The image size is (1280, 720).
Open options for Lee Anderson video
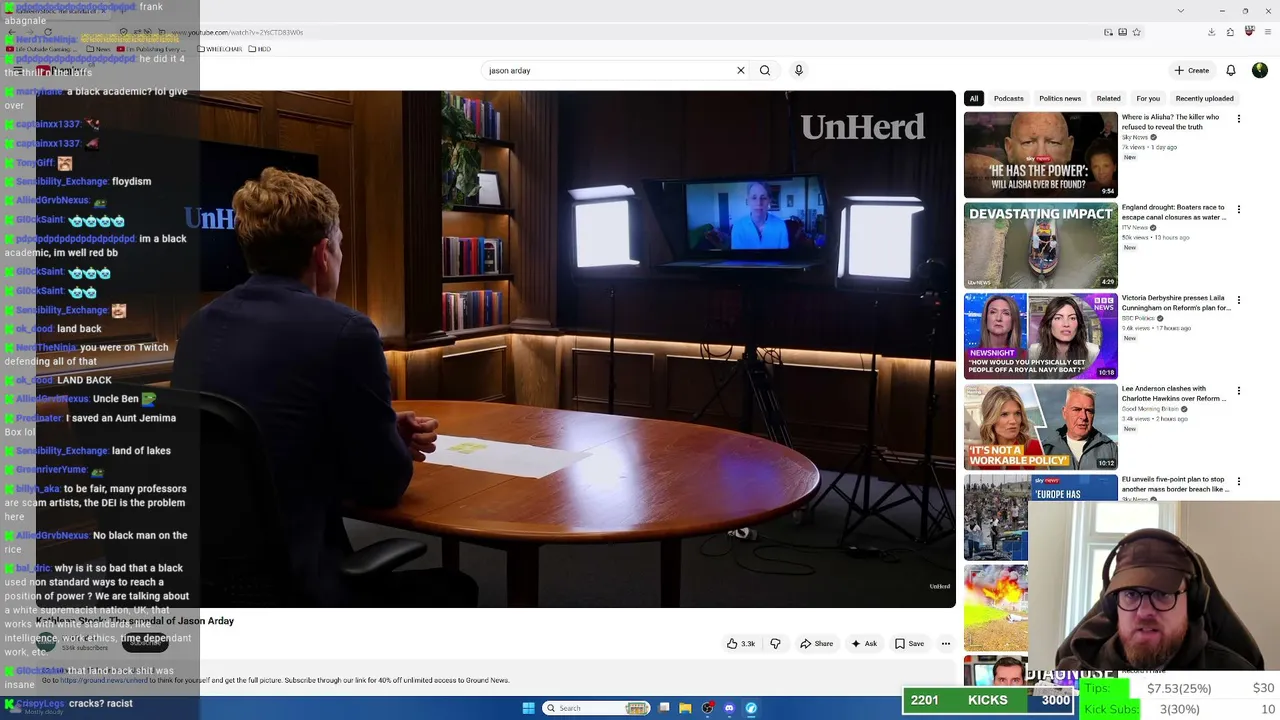tap(1239, 390)
